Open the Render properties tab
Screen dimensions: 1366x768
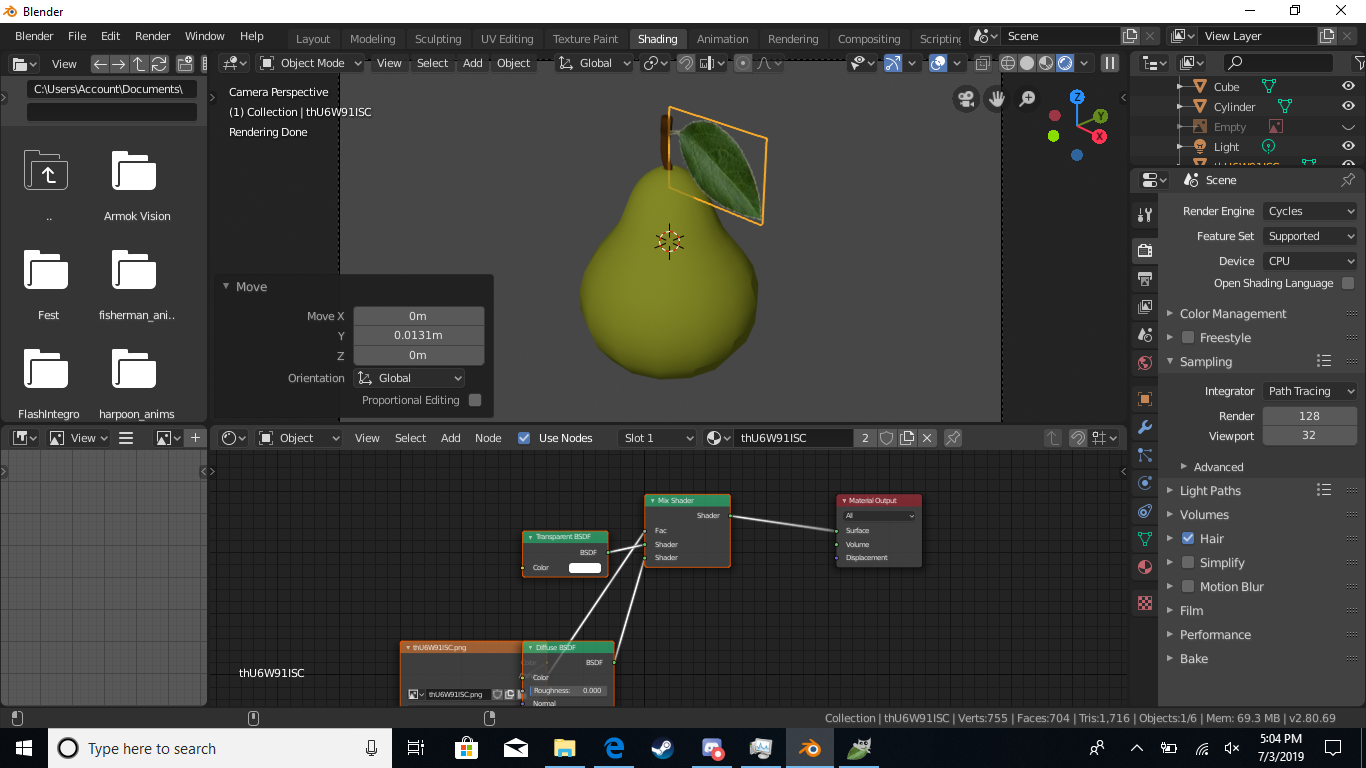[1145, 250]
